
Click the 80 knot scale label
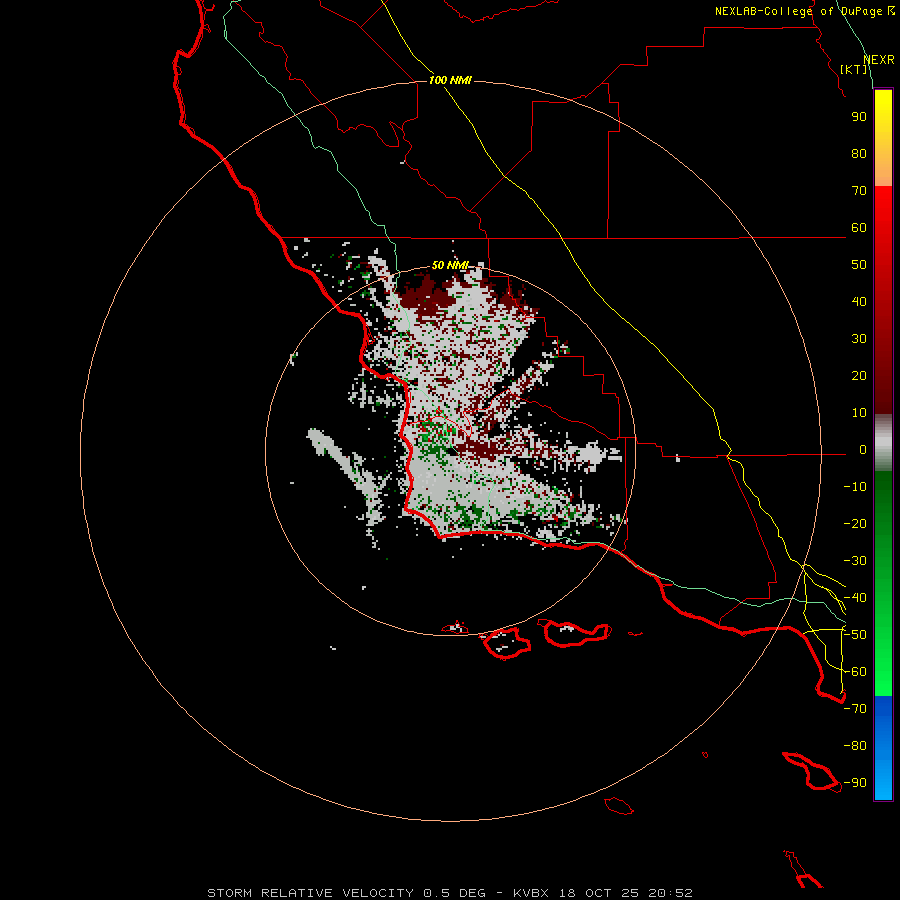[x=859, y=153]
